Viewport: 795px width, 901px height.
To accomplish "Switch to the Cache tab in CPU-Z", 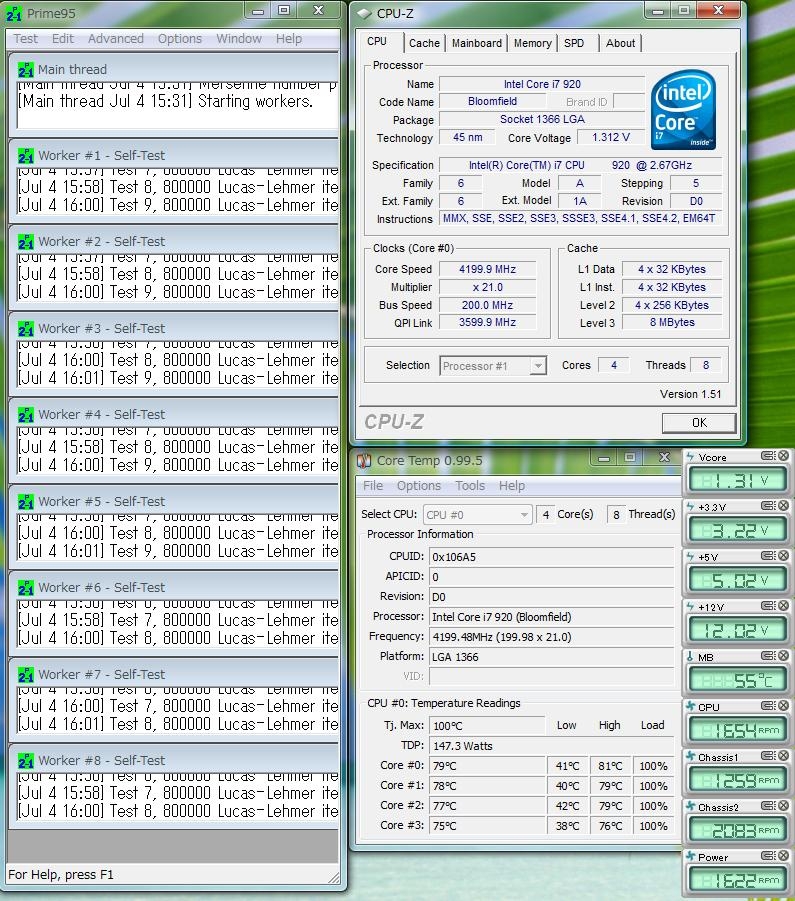I will pyautogui.click(x=424, y=43).
